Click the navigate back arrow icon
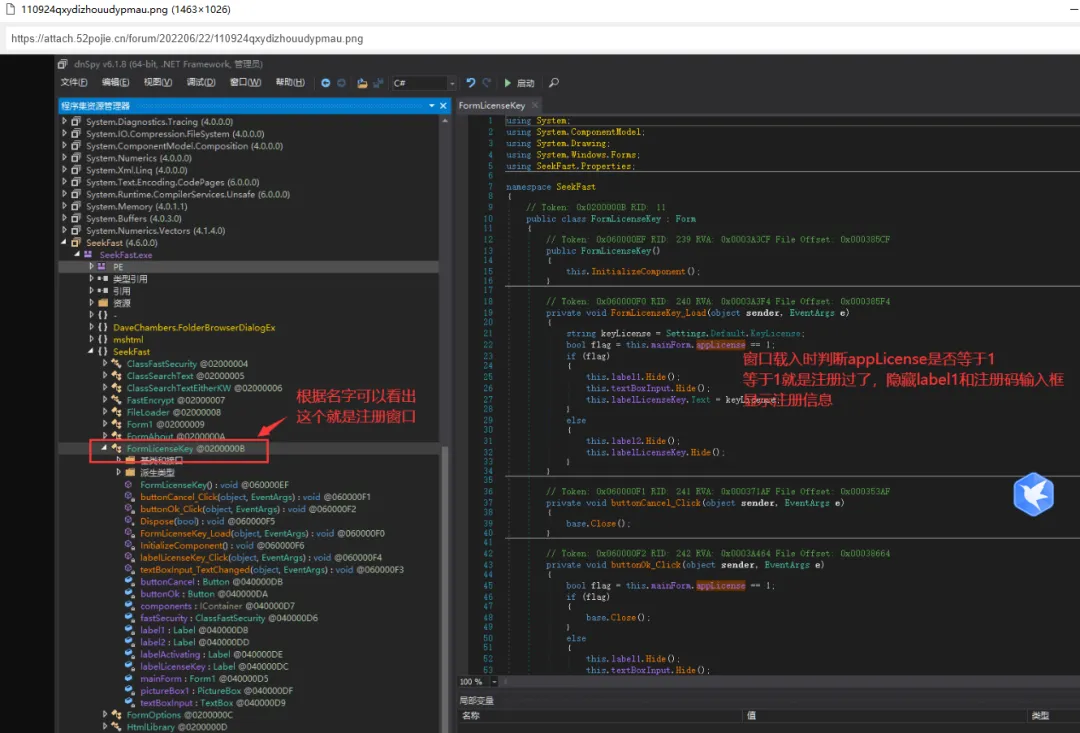1080x733 pixels. pos(325,83)
